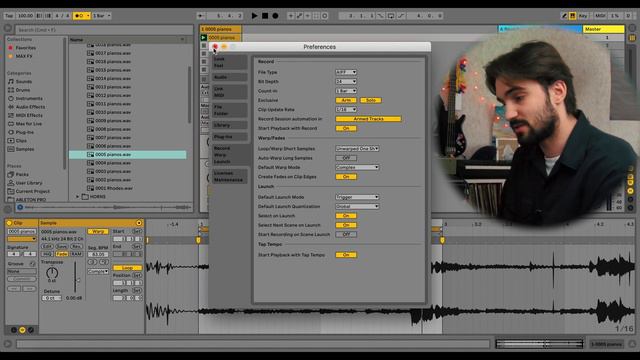Click the Armed Tracks automation button

pyautogui.click(x=368, y=119)
